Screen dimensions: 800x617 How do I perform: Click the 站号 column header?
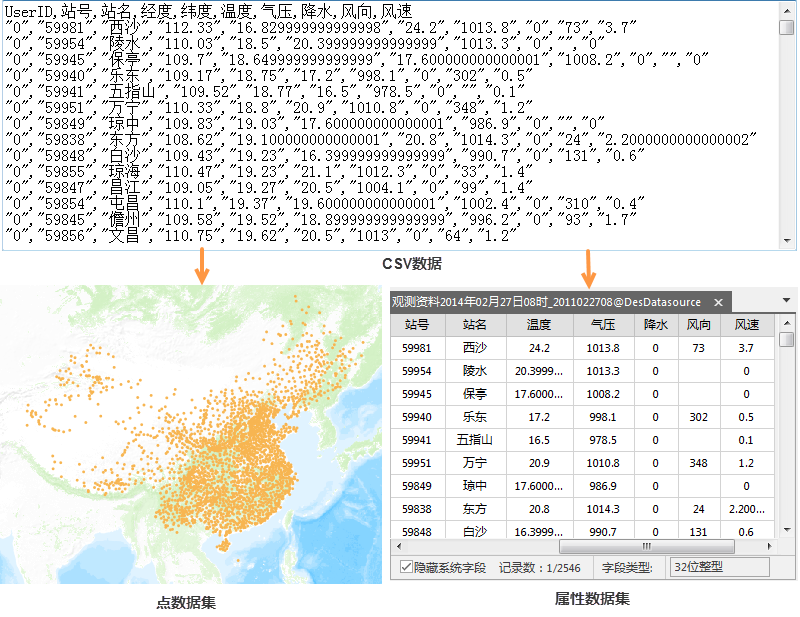(417, 325)
